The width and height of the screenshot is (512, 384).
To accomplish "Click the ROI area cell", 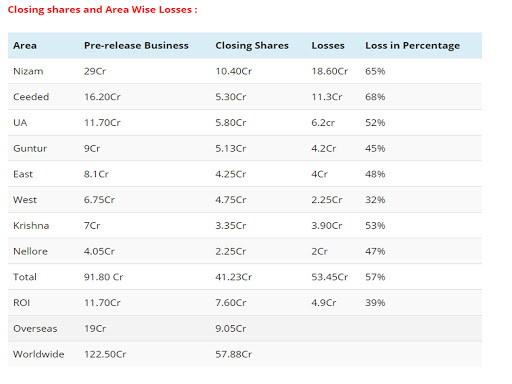I will pyautogui.click(x=22, y=303).
